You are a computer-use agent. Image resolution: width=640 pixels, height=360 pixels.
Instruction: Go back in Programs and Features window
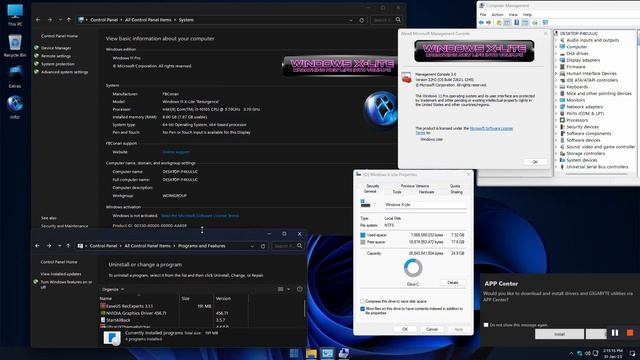(37, 246)
